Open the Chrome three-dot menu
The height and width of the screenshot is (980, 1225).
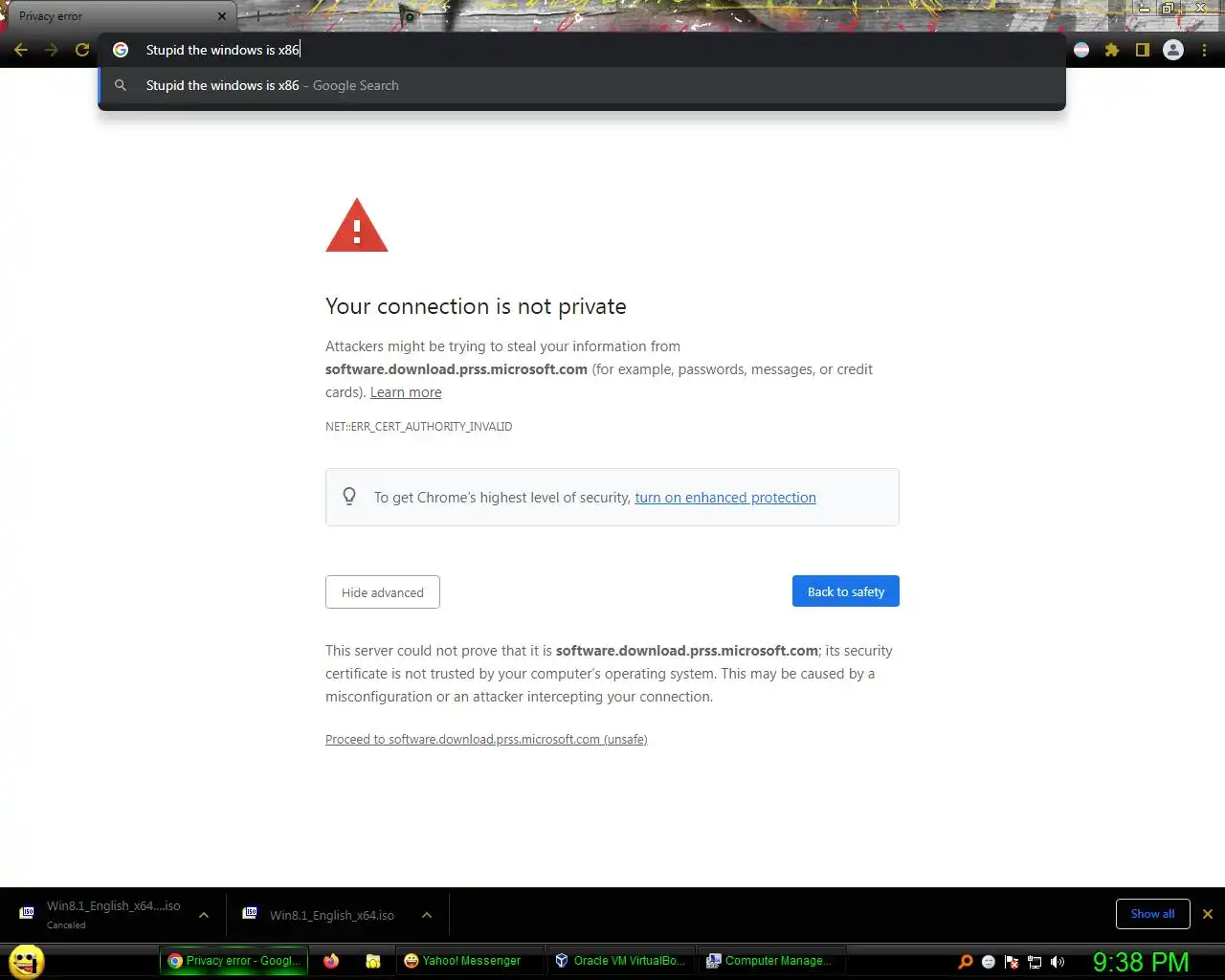tap(1204, 50)
